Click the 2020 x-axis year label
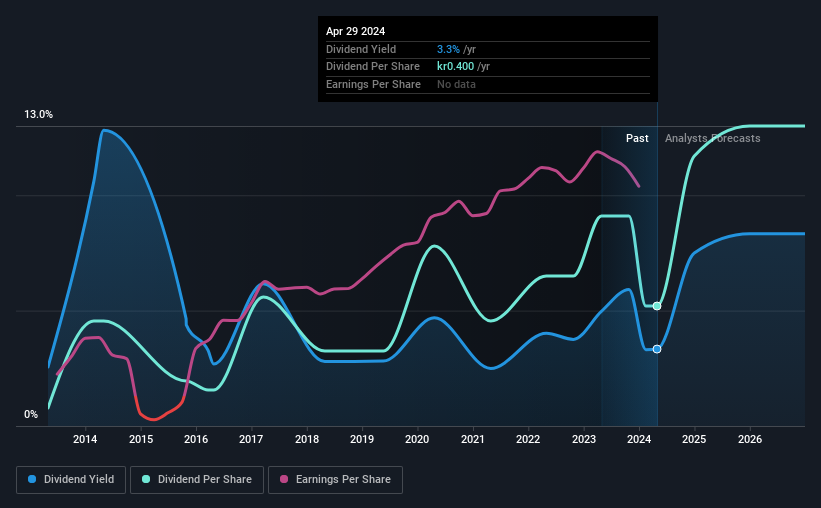The height and width of the screenshot is (508, 821). pos(417,439)
